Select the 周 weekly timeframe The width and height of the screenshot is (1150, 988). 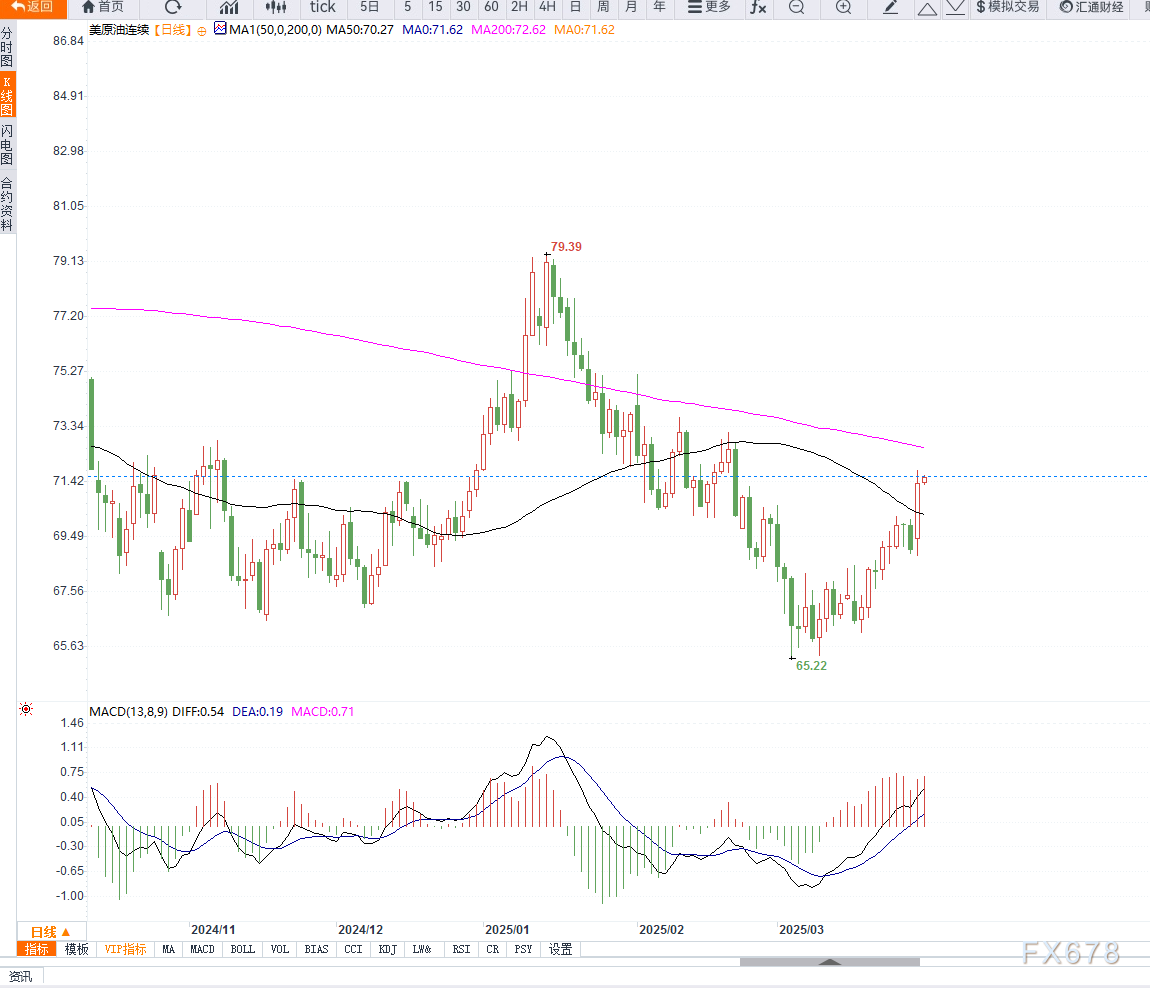pyautogui.click(x=603, y=7)
